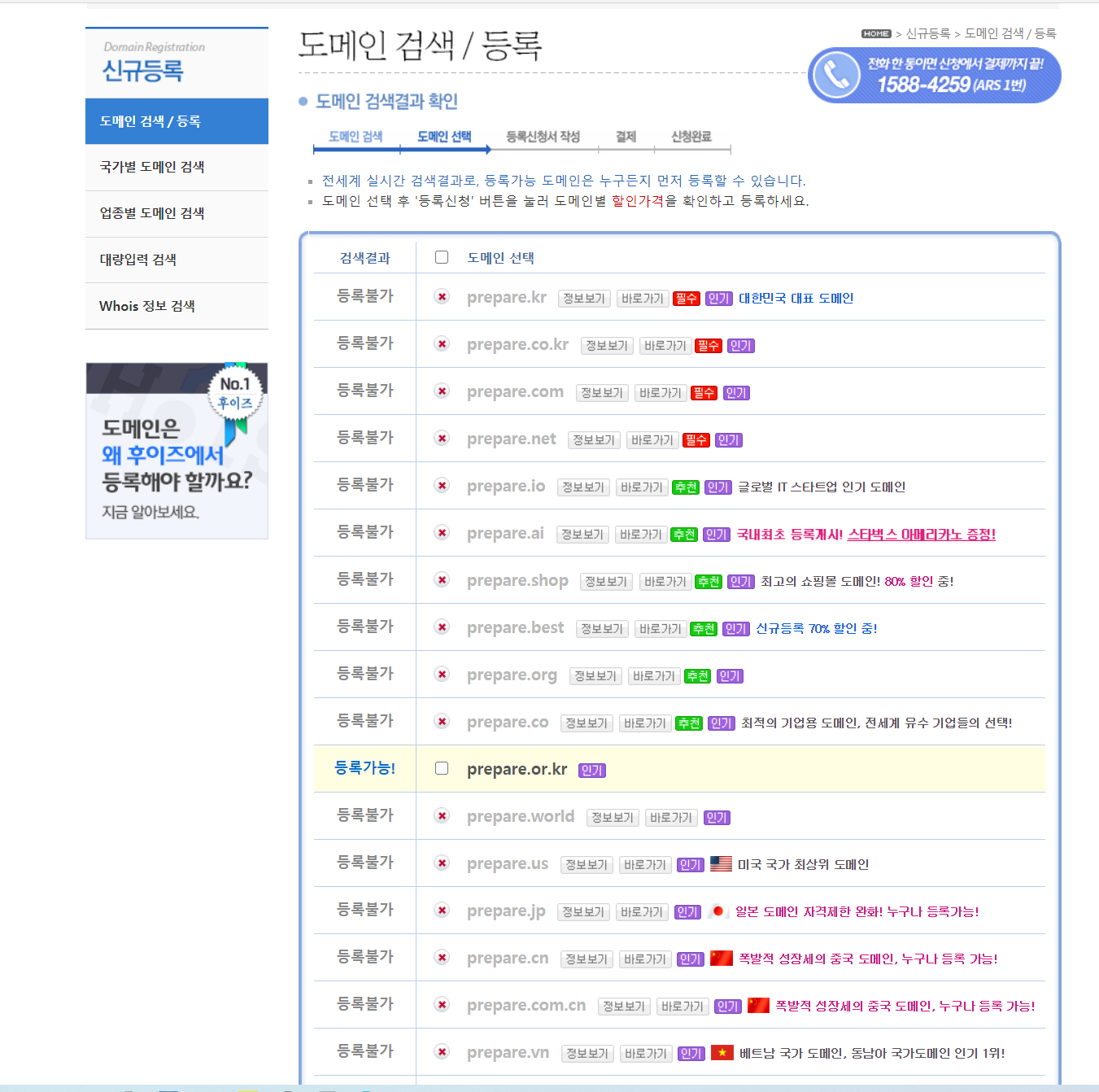Viewport: 1099px width, 1092px height.
Task: Click the 신규등록 link in breadcrumb
Action: pyautogui.click(x=928, y=33)
